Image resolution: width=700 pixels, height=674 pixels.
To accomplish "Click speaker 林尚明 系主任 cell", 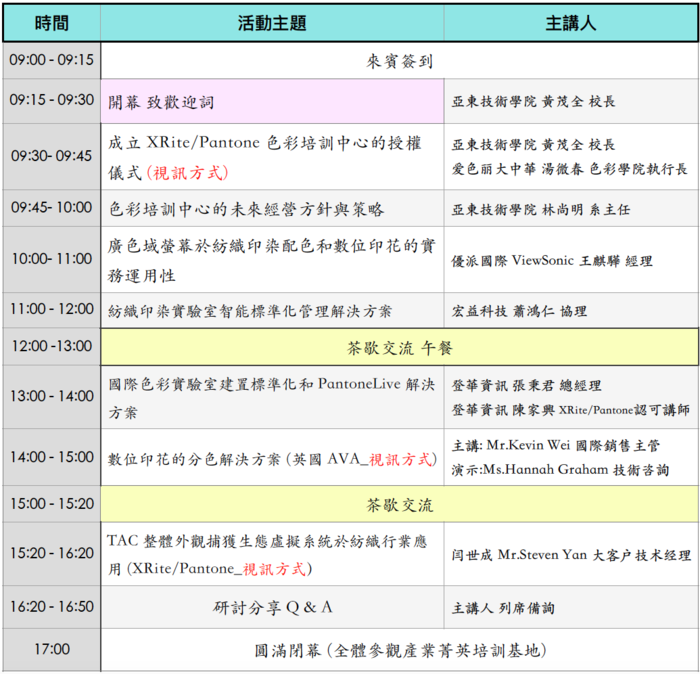I will [541, 210].
